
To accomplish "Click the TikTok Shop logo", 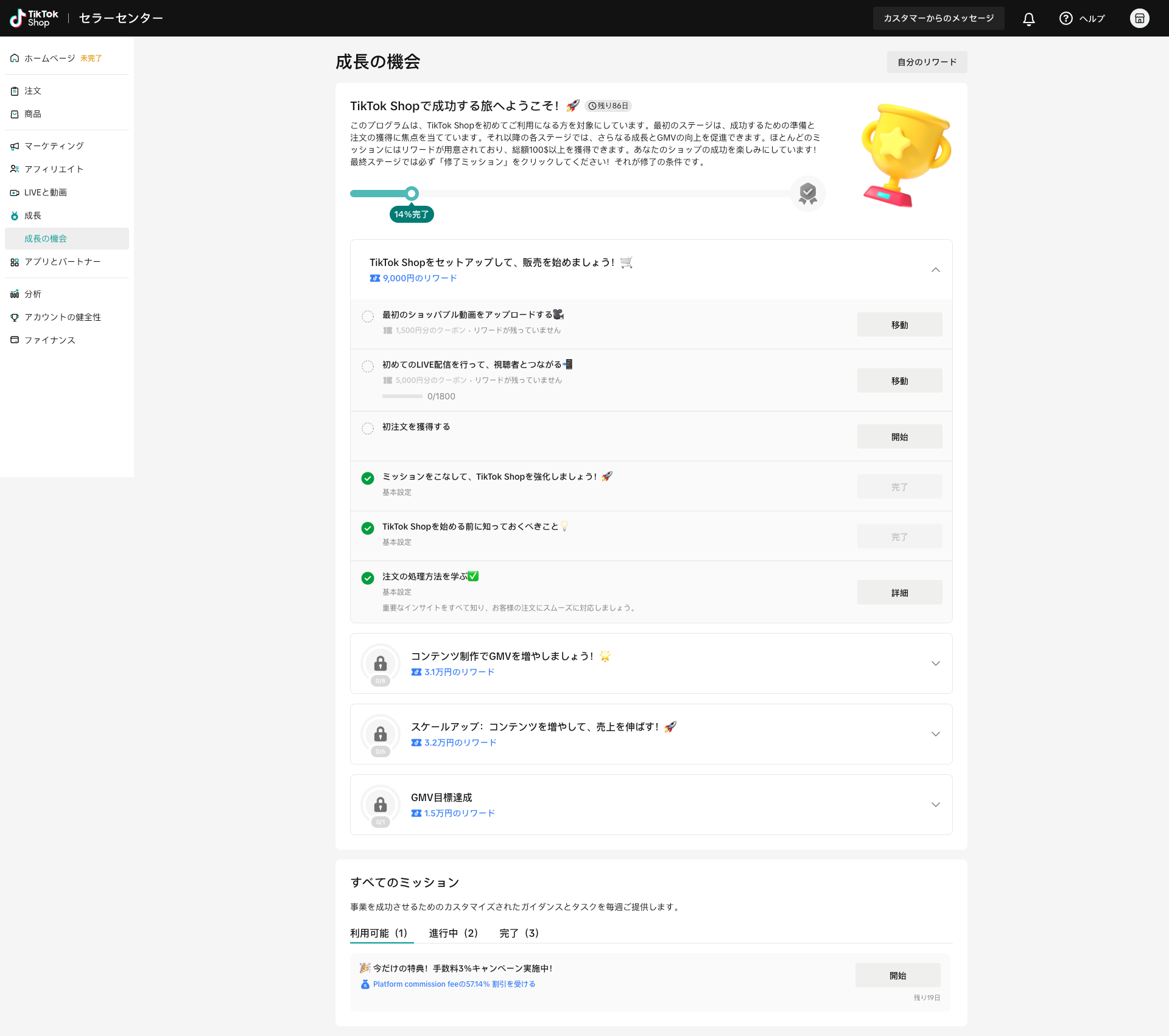I will click(34, 18).
